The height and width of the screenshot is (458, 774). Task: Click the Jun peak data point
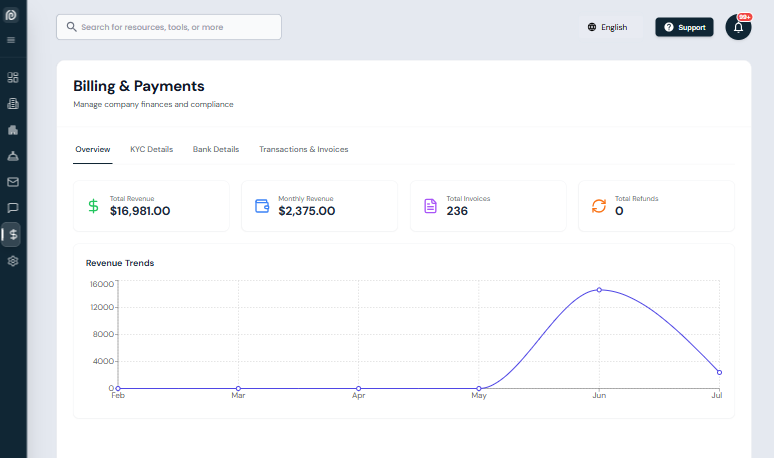[x=599, y=290]
